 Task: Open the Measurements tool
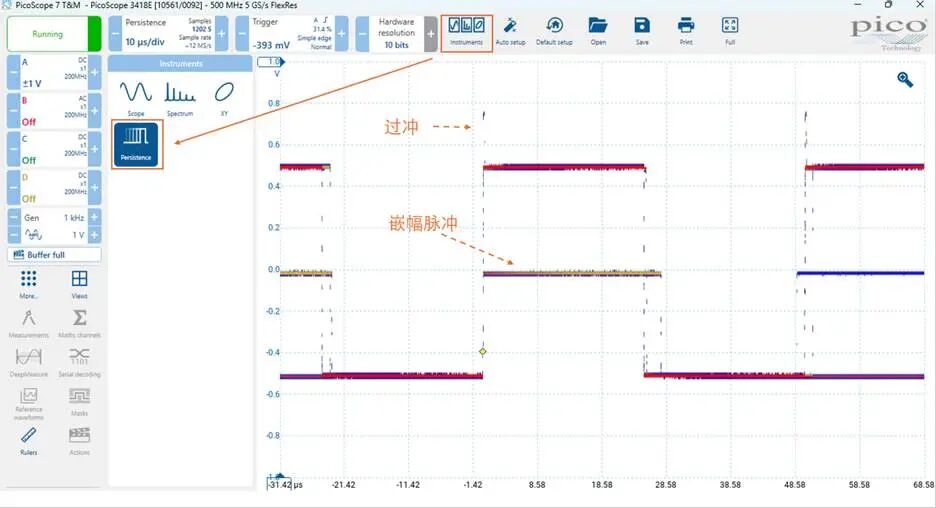[x=29, y=324]
